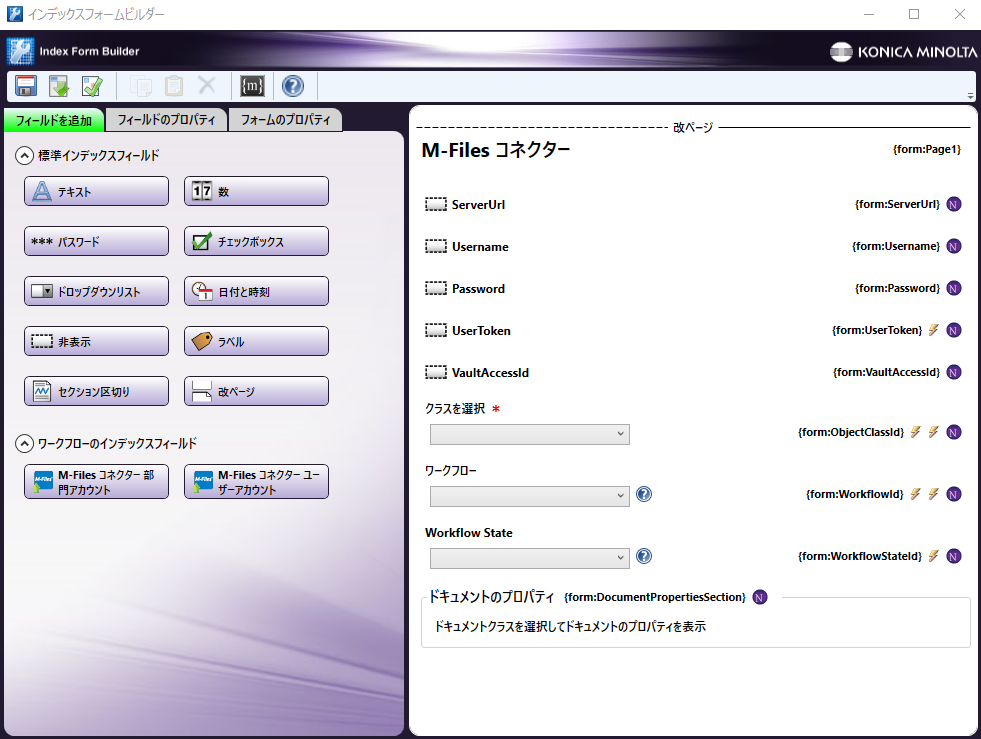Click the first lightning icon beside ObjectClassId
Viewport: 981px width, 739px height.
tap(915, 432)
